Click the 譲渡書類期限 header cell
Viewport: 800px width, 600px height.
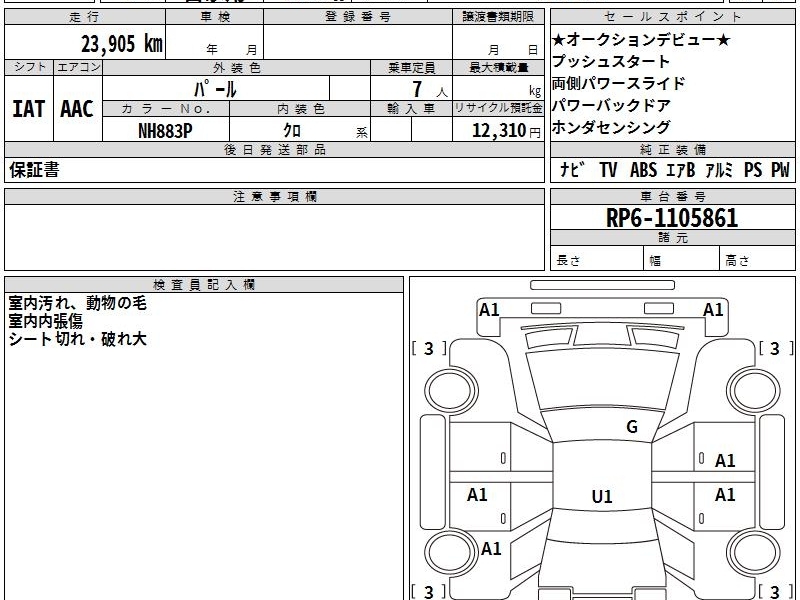[498, 17]
